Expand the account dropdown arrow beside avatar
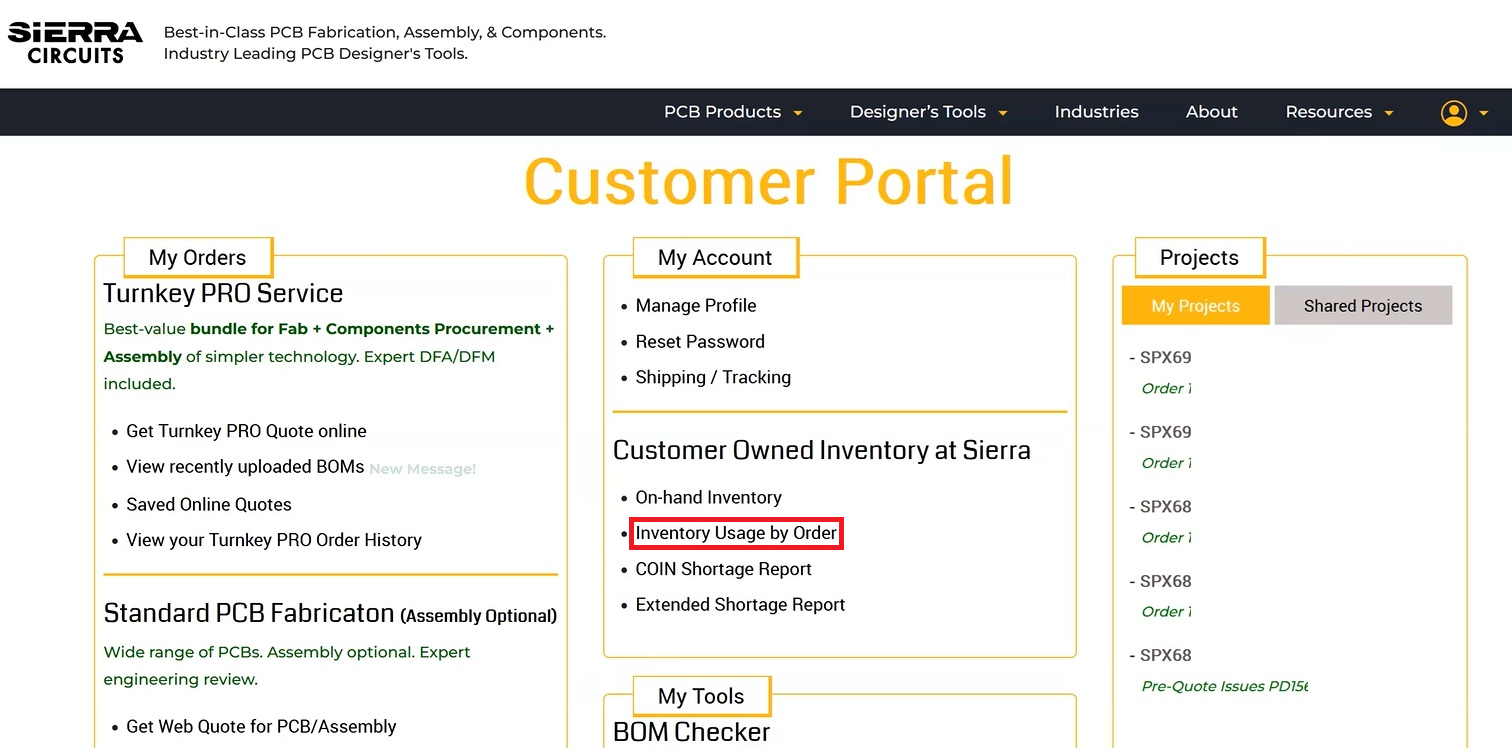The height and width of the screenshot is (748, 1512). point(1484,113)
